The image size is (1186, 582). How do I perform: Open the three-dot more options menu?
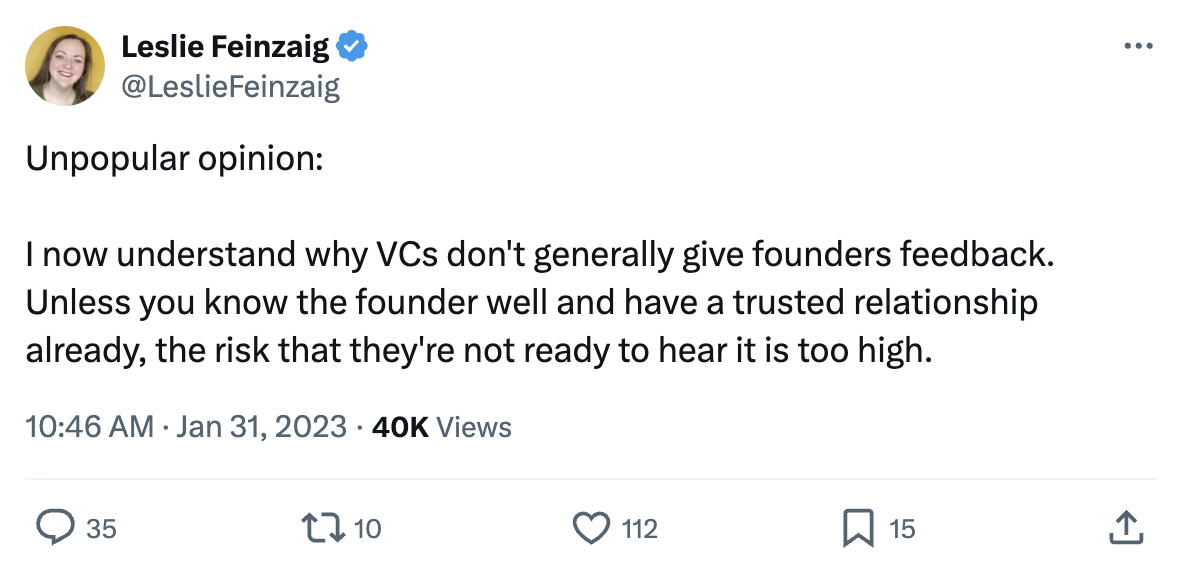[1138, 46]
